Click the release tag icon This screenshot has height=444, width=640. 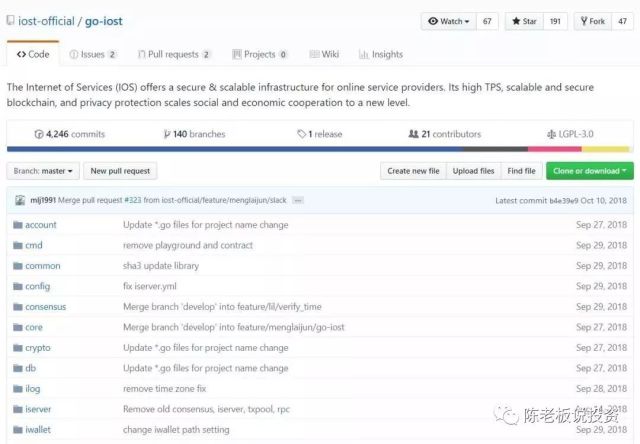point(302,134)
